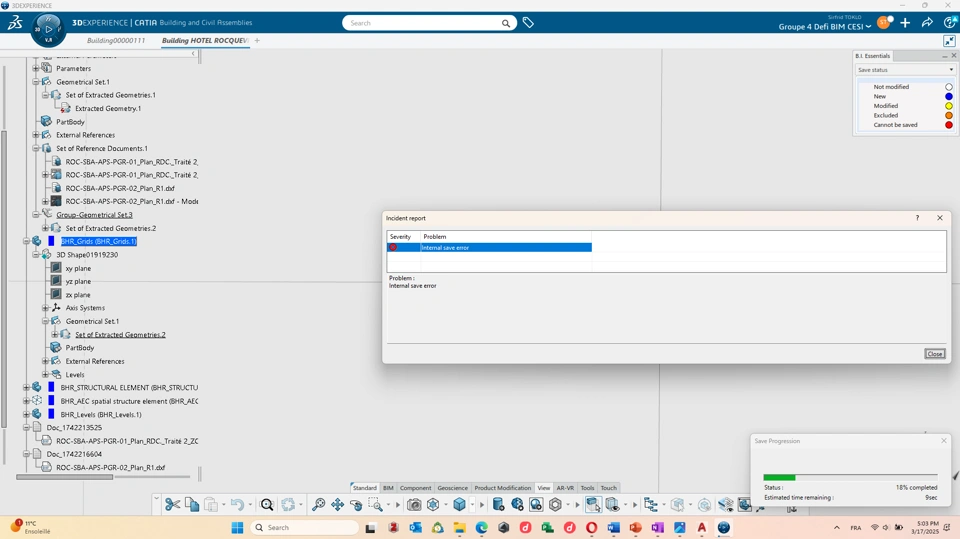Select the Pan four-arrow tool
The image size is (960, 539).
tap(337, 505)
